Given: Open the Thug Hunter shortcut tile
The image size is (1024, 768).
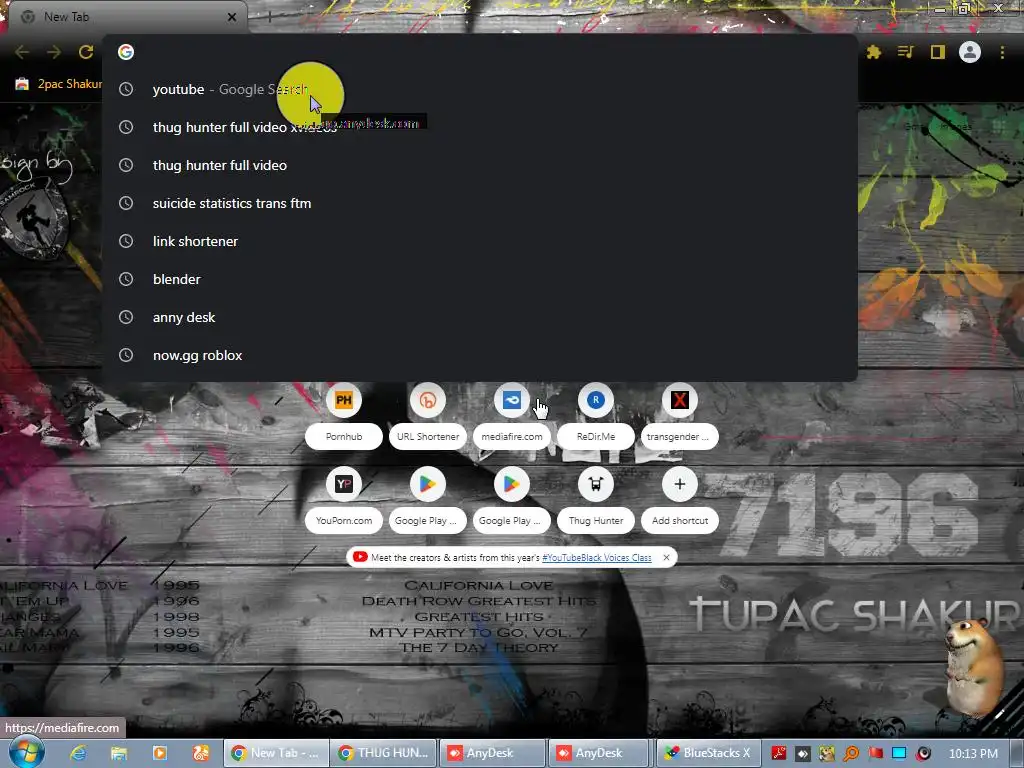Looking at the screenshot, I should pyautogui.click(x=596, y=500).
